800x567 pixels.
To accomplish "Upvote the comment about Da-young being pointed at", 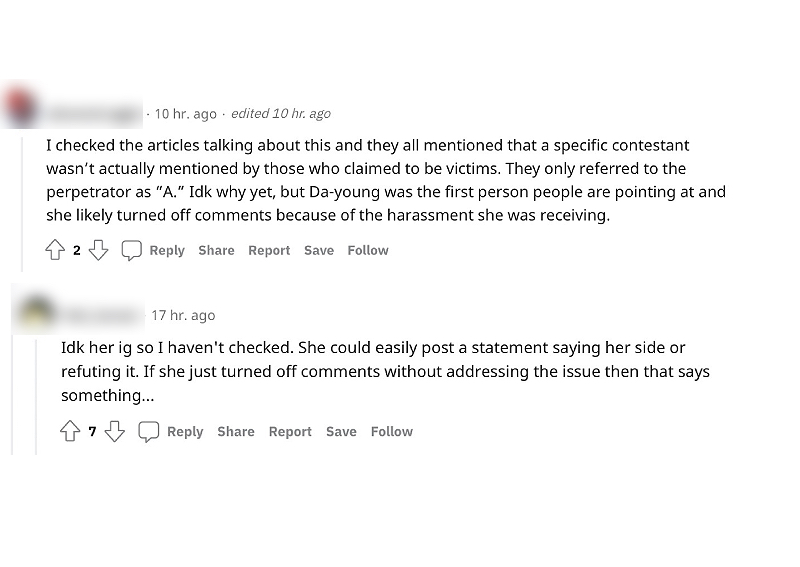I will (x=54, y=250).
